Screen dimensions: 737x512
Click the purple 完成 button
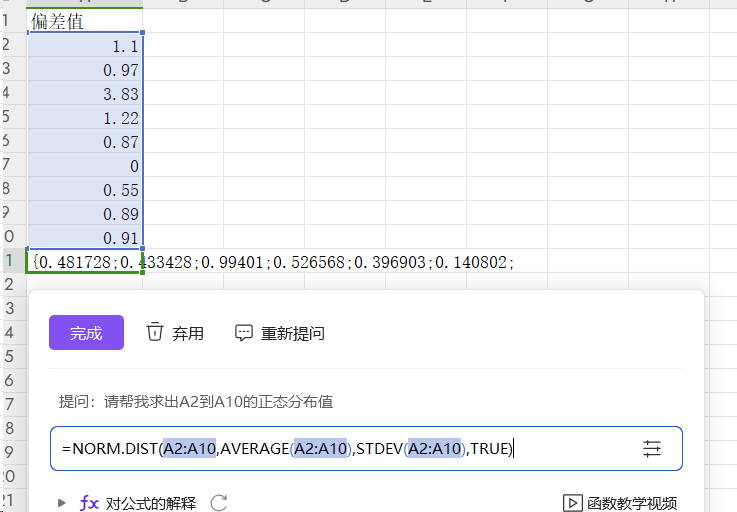click(x=86, y=332)
